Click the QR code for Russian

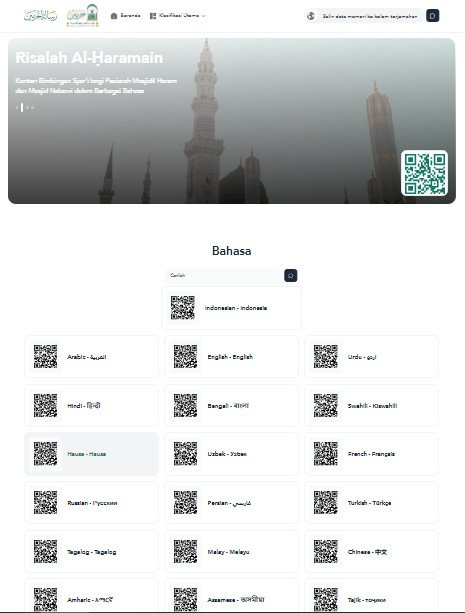[45, 503]
